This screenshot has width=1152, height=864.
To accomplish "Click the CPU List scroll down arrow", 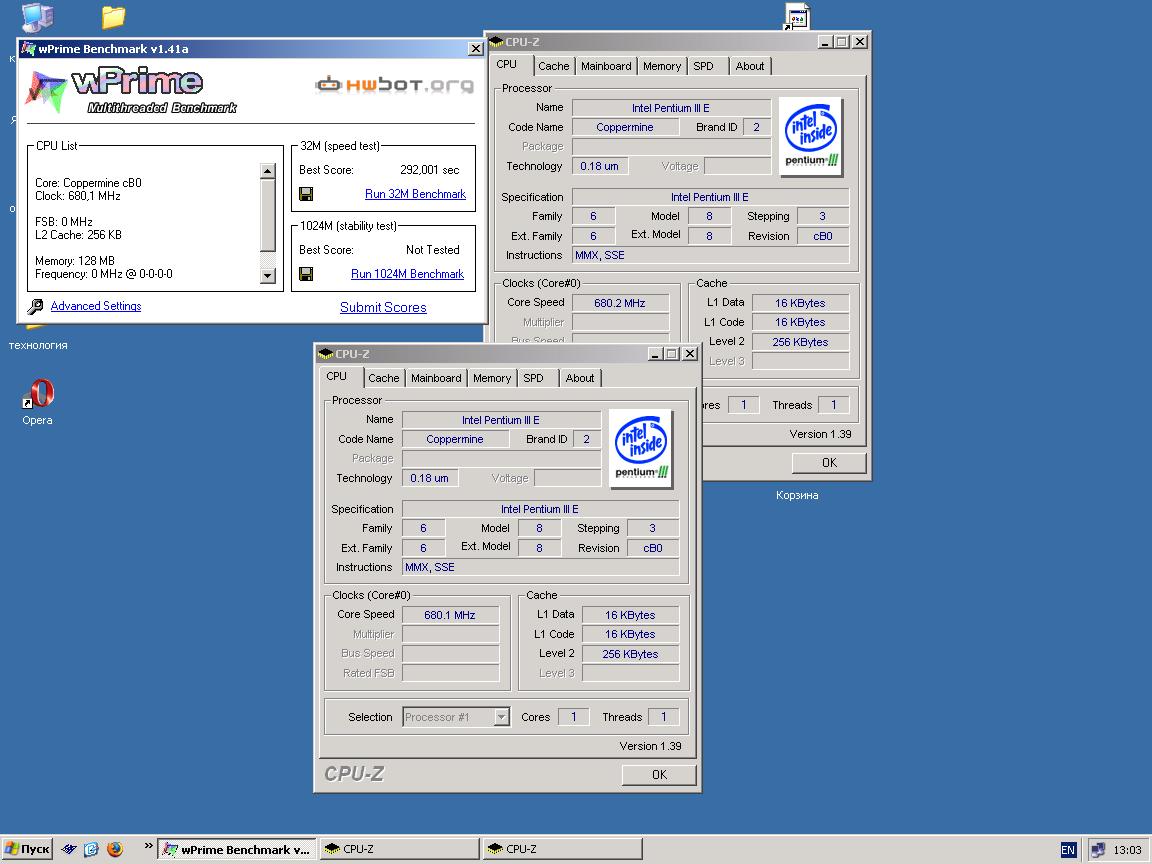I will 267,276.
